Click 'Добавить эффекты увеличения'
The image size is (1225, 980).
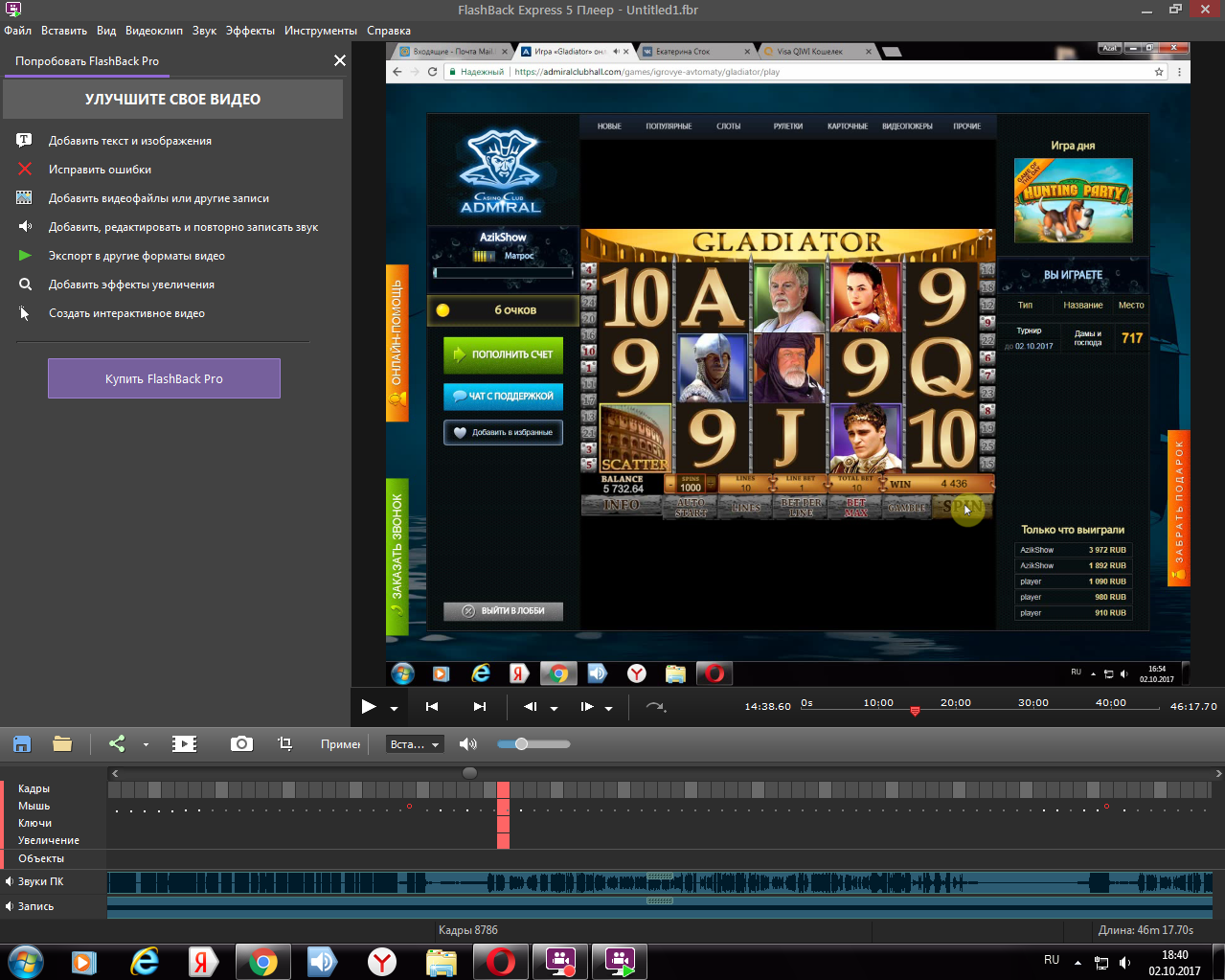pos(132,285)
